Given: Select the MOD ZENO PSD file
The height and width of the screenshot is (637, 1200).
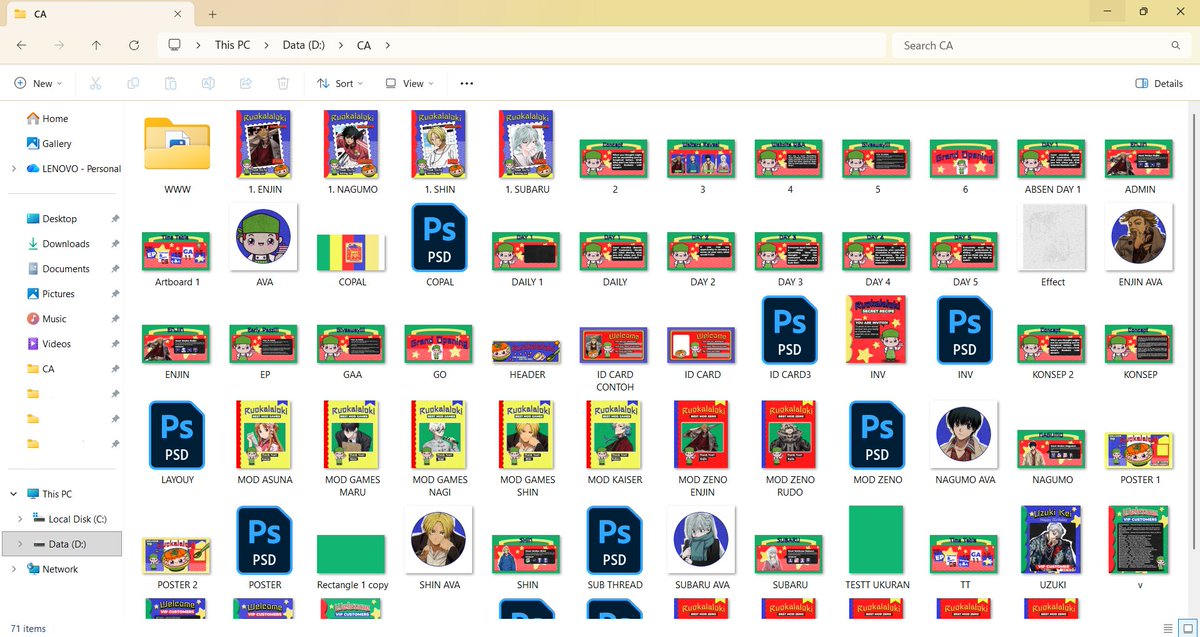Looking at the screenshot, I should (877, 435).
